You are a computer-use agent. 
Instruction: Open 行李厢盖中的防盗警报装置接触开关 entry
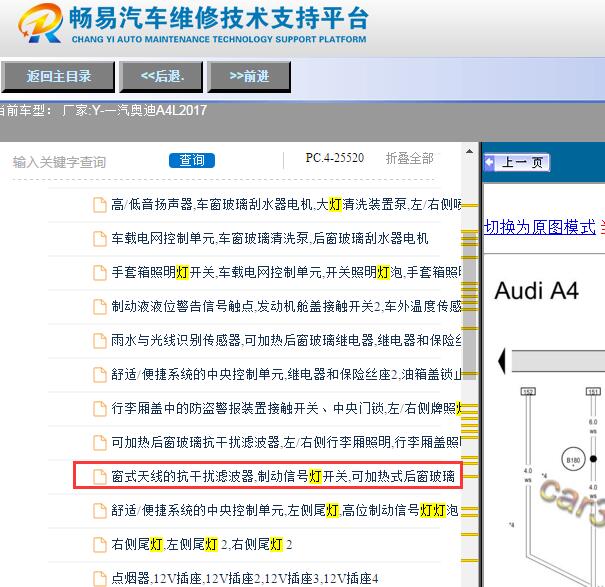click(x=286, y=408)
